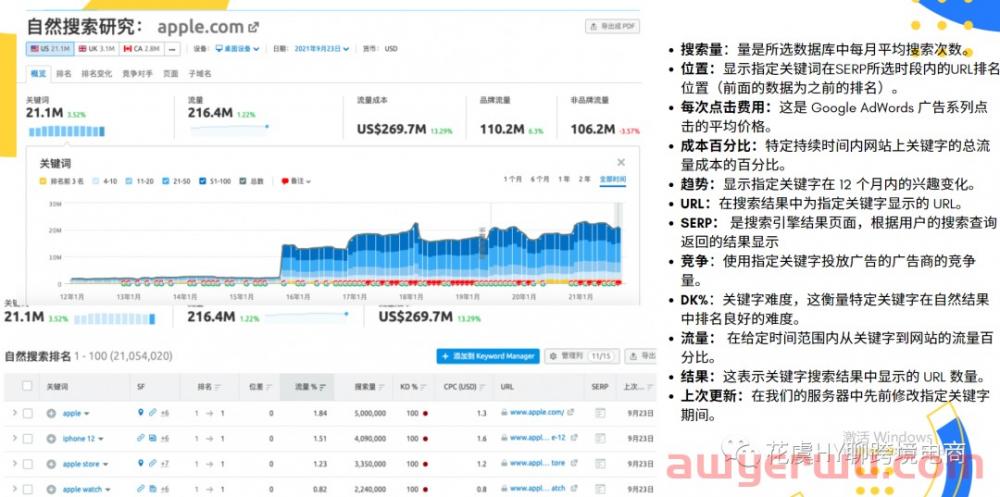Expand the apple keyword row
This screenshot has height=497, width=1000.
click(14, 413)
